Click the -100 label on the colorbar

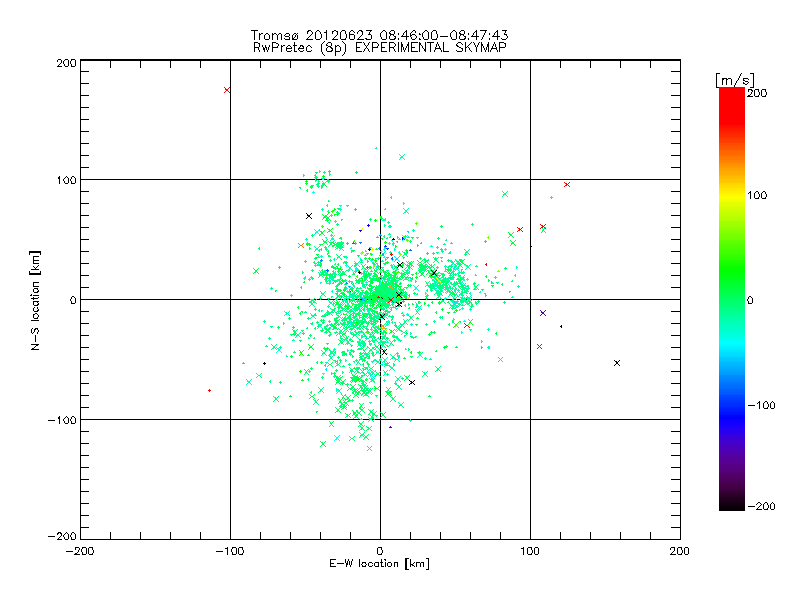(x=761, y=405)
